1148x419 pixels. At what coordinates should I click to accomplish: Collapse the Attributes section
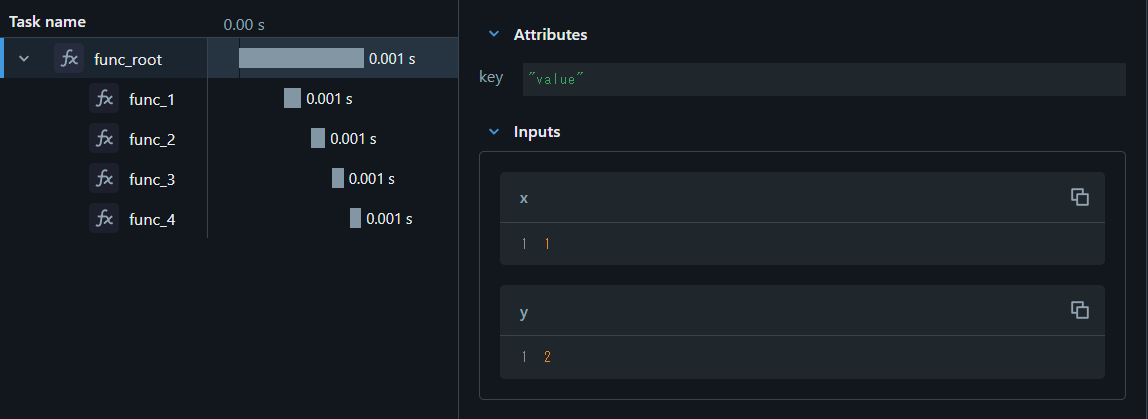(493, 35)
